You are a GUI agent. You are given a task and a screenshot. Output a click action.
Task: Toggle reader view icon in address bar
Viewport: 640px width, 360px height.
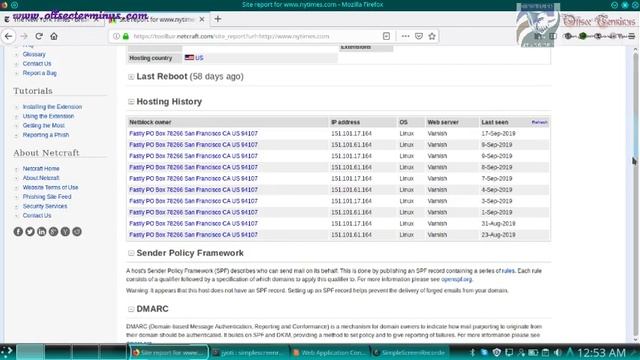pyautogui.click(x=387, y=36)
